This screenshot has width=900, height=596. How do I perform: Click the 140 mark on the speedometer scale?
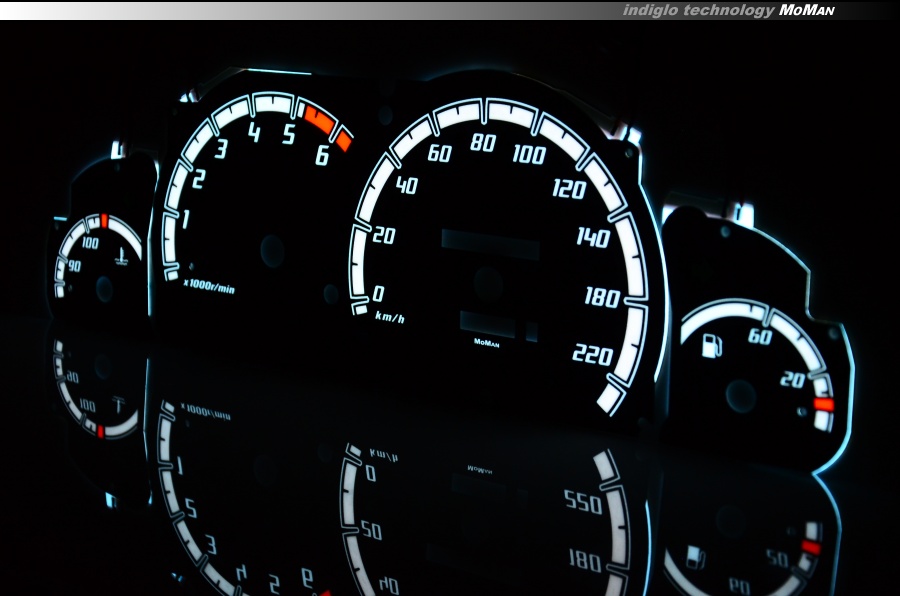[x=593, y=237]
